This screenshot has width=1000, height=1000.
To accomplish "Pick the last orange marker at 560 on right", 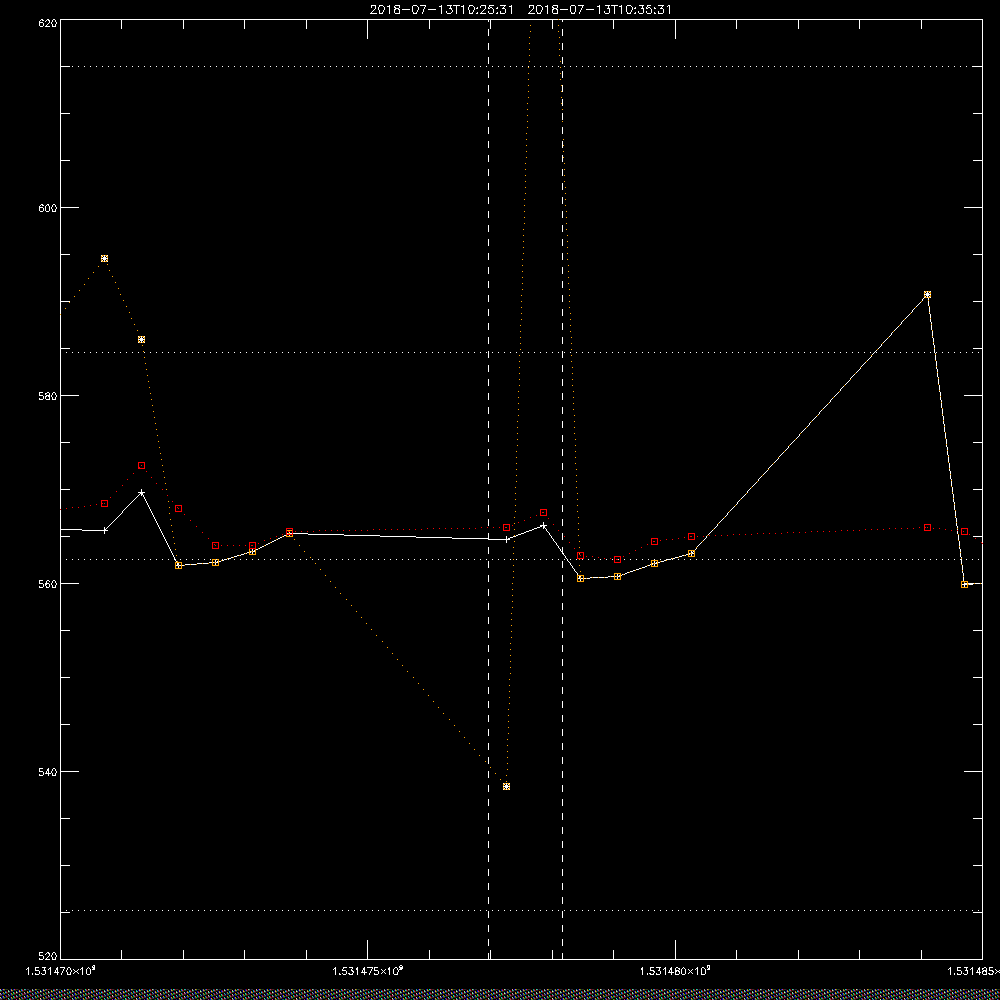I will [x=964, y=584].
